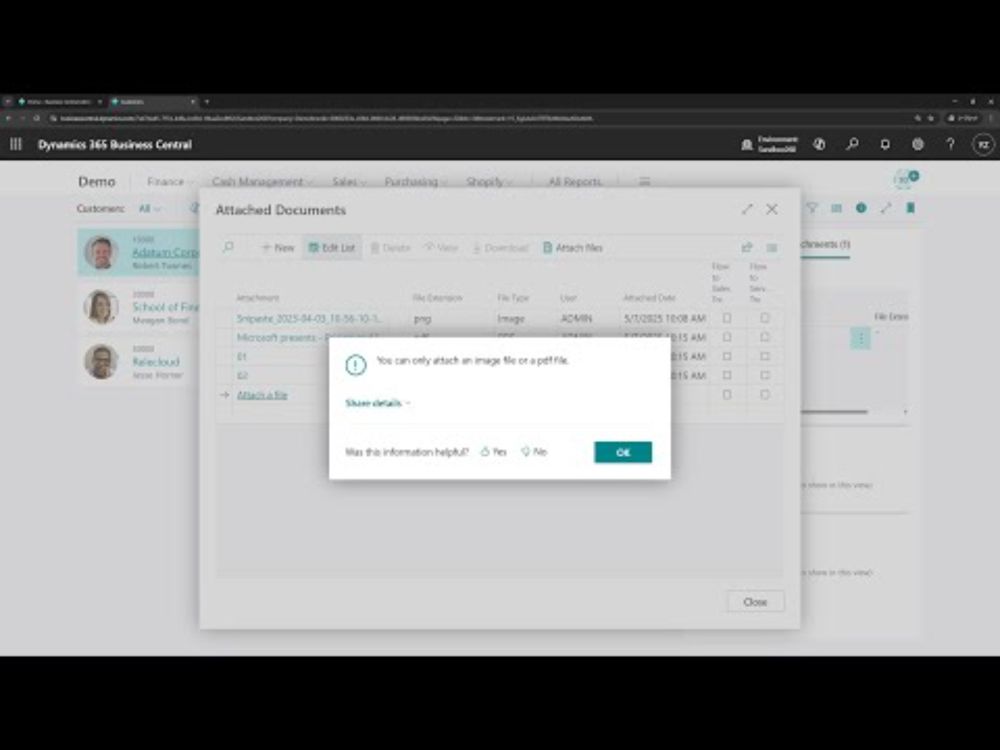Click the expand arrows icon on Customers page

(x=886, y=208)
